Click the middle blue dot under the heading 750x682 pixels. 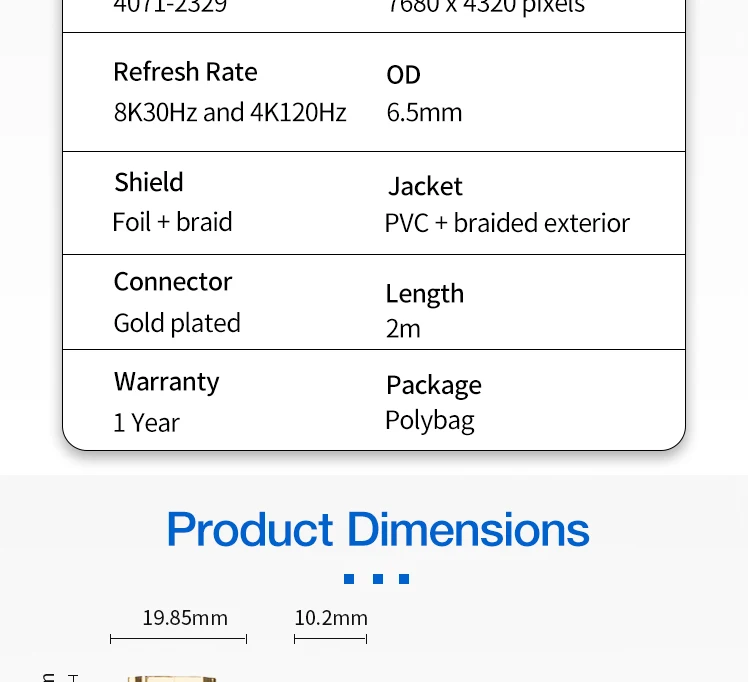377,579
